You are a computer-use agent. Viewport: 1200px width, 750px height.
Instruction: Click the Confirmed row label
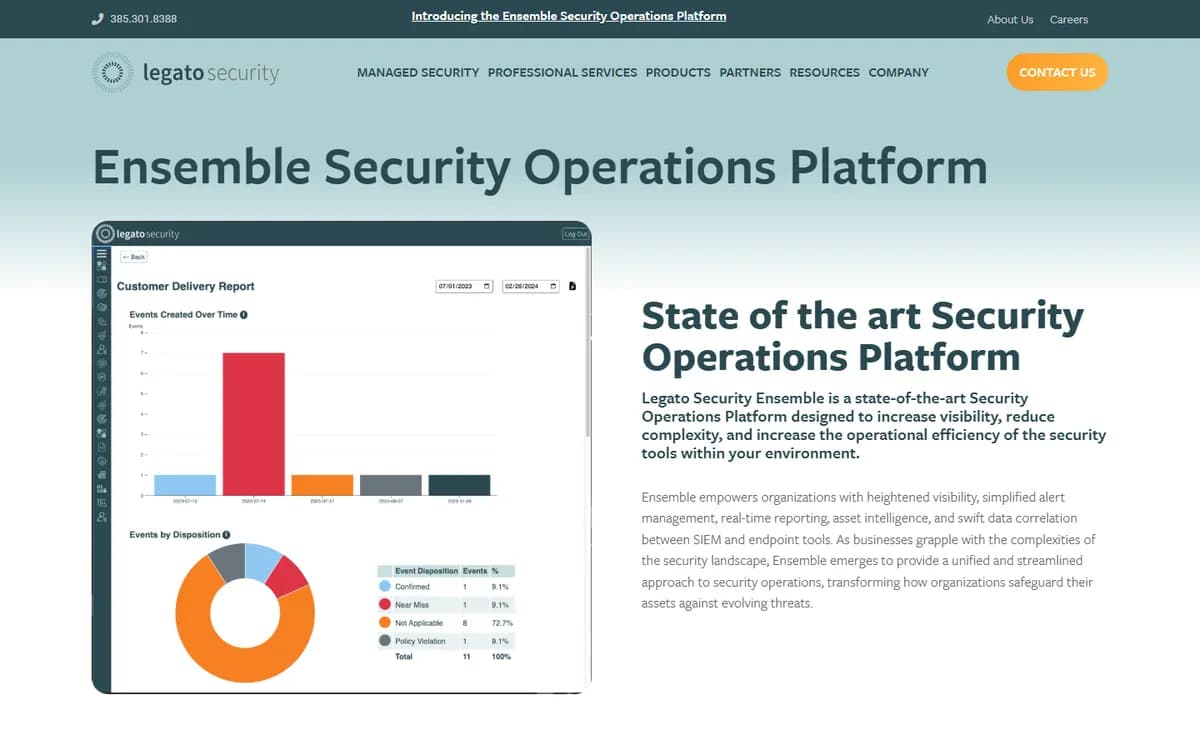[412, 587]
